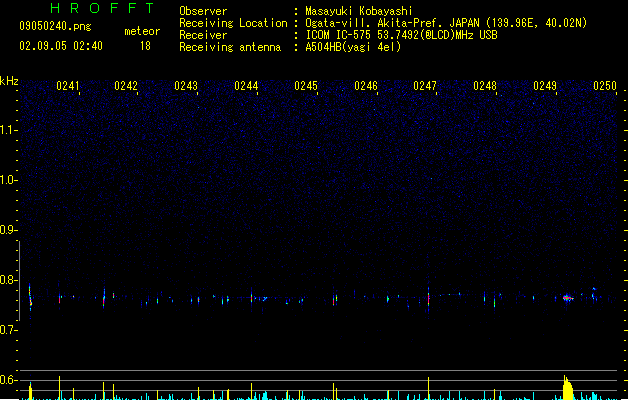Click the date stamp 02.09.05 02:40
629x400 pixels.
(61, 46)
